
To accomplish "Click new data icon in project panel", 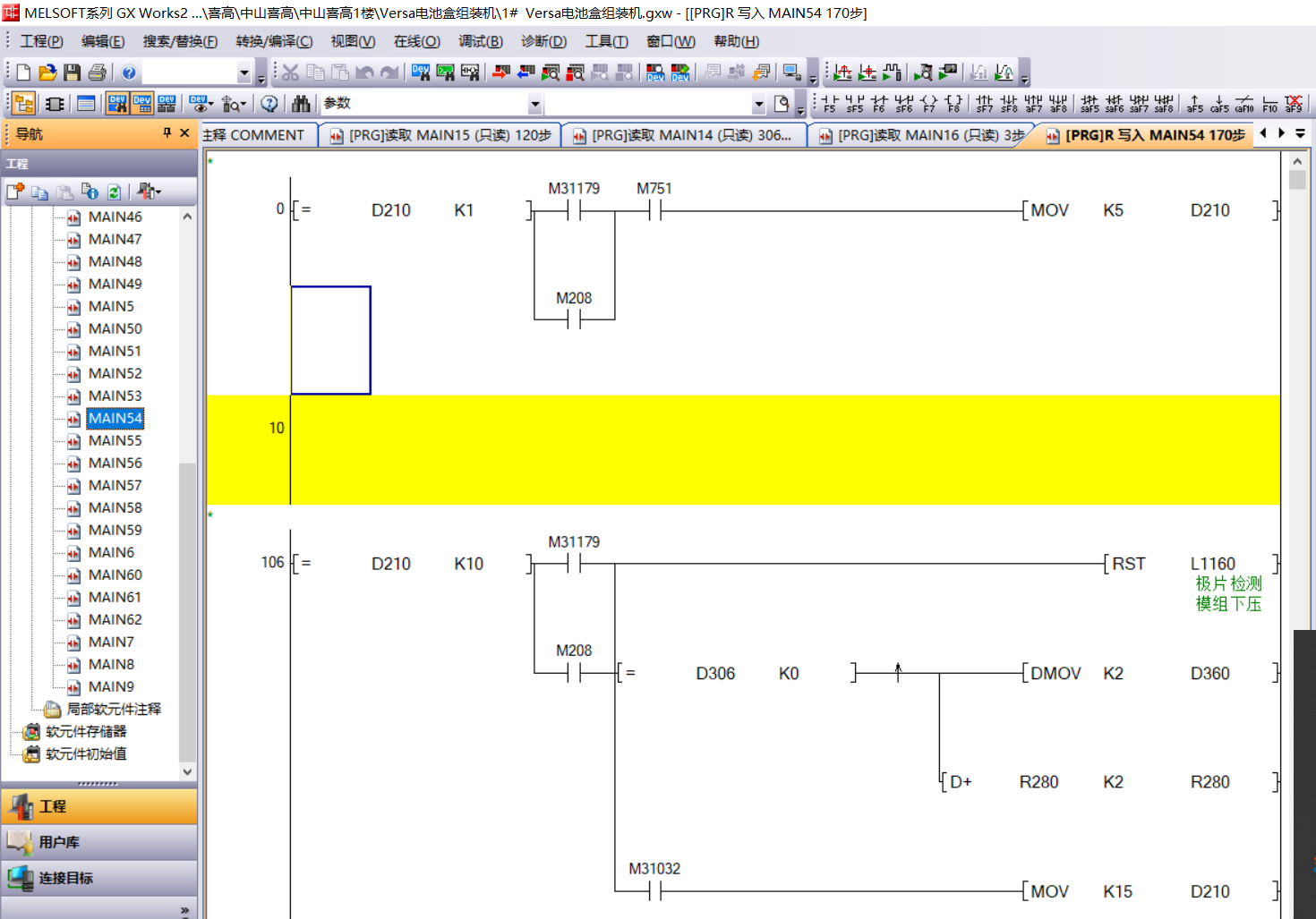I will tap(15, 191).
